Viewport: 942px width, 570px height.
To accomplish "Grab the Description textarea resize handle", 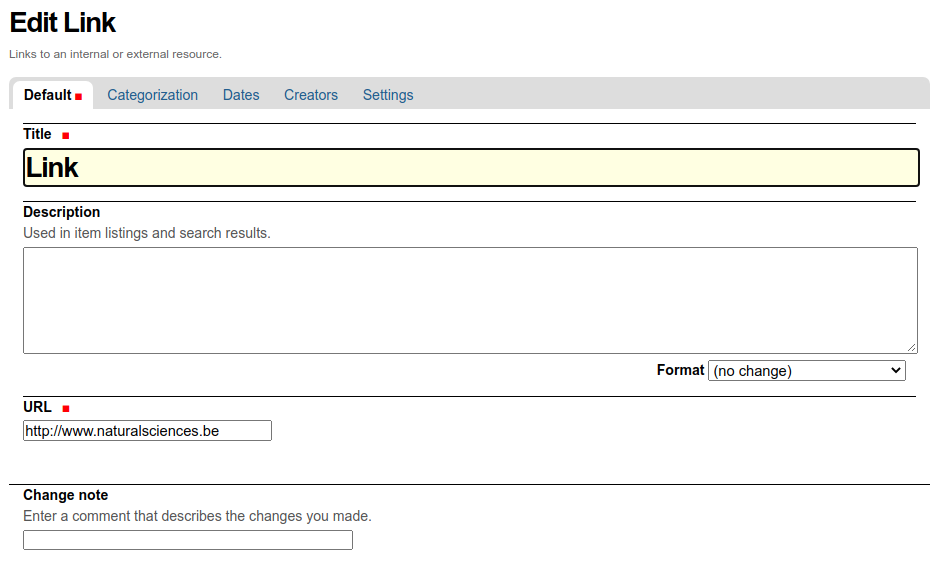I will pos(912,348).
